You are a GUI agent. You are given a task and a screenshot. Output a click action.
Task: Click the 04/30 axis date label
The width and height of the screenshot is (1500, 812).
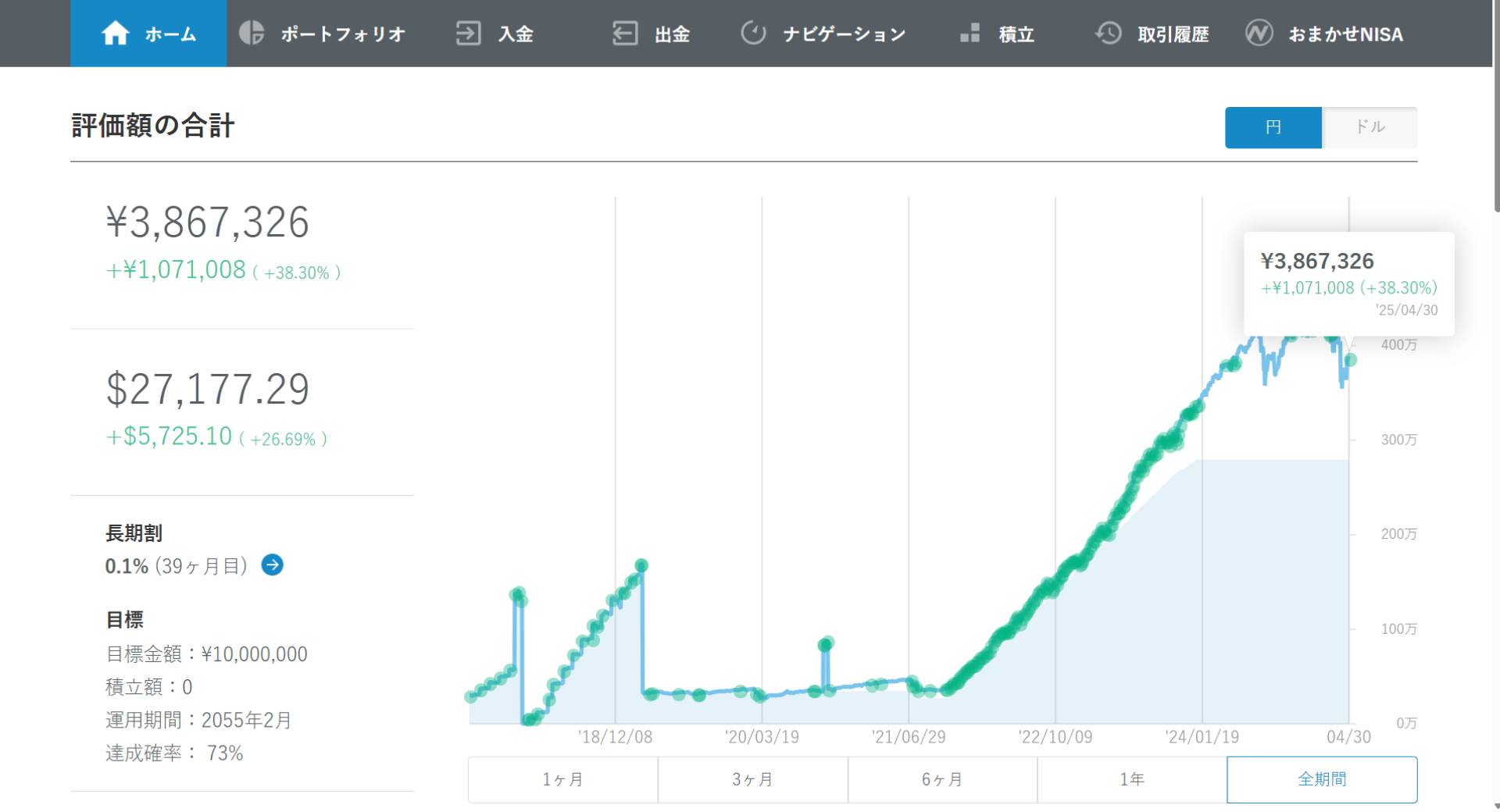[1348, 737]
